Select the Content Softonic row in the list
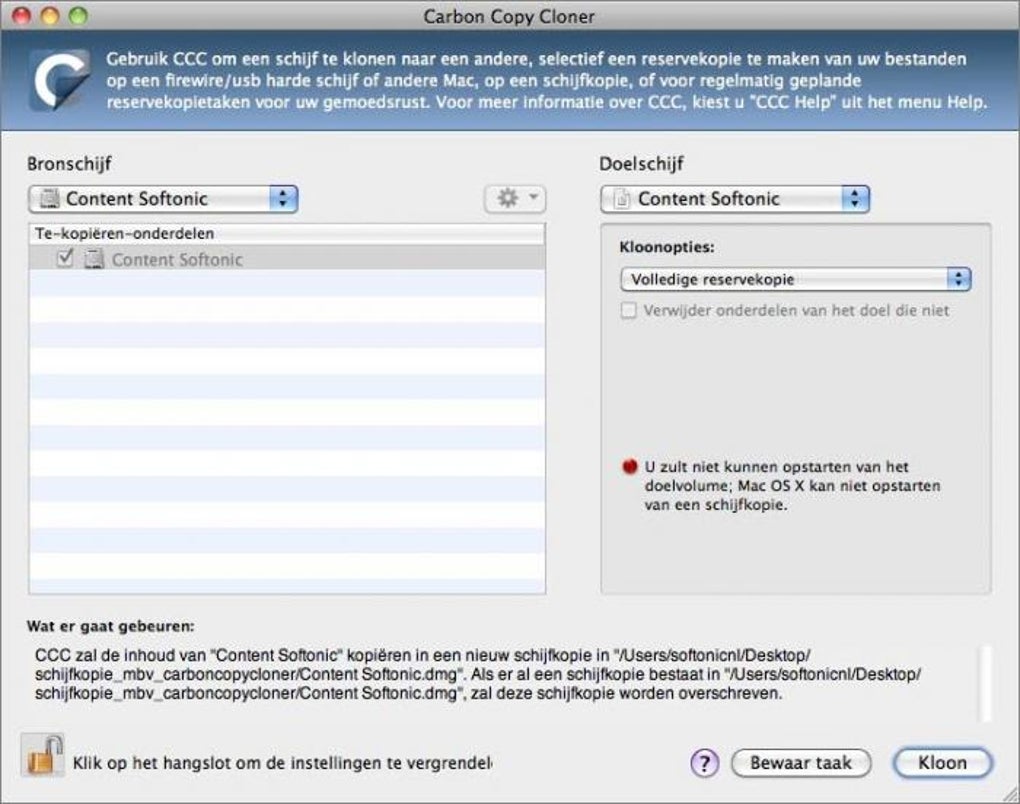The width and height of the screenshot is (1020, 804). click(287, 259)
